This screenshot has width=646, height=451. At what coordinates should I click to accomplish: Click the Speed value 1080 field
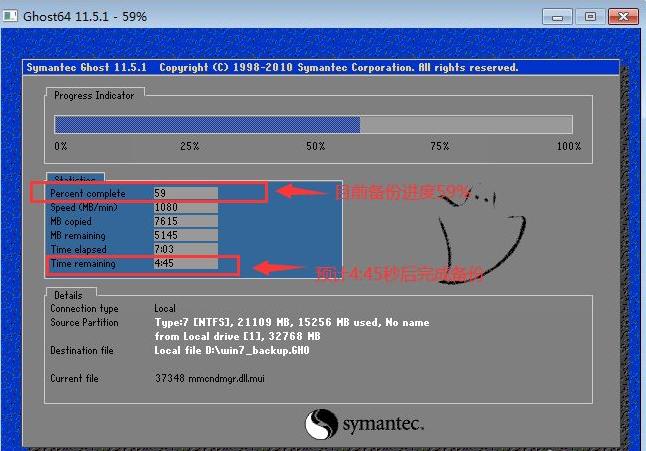185,207
